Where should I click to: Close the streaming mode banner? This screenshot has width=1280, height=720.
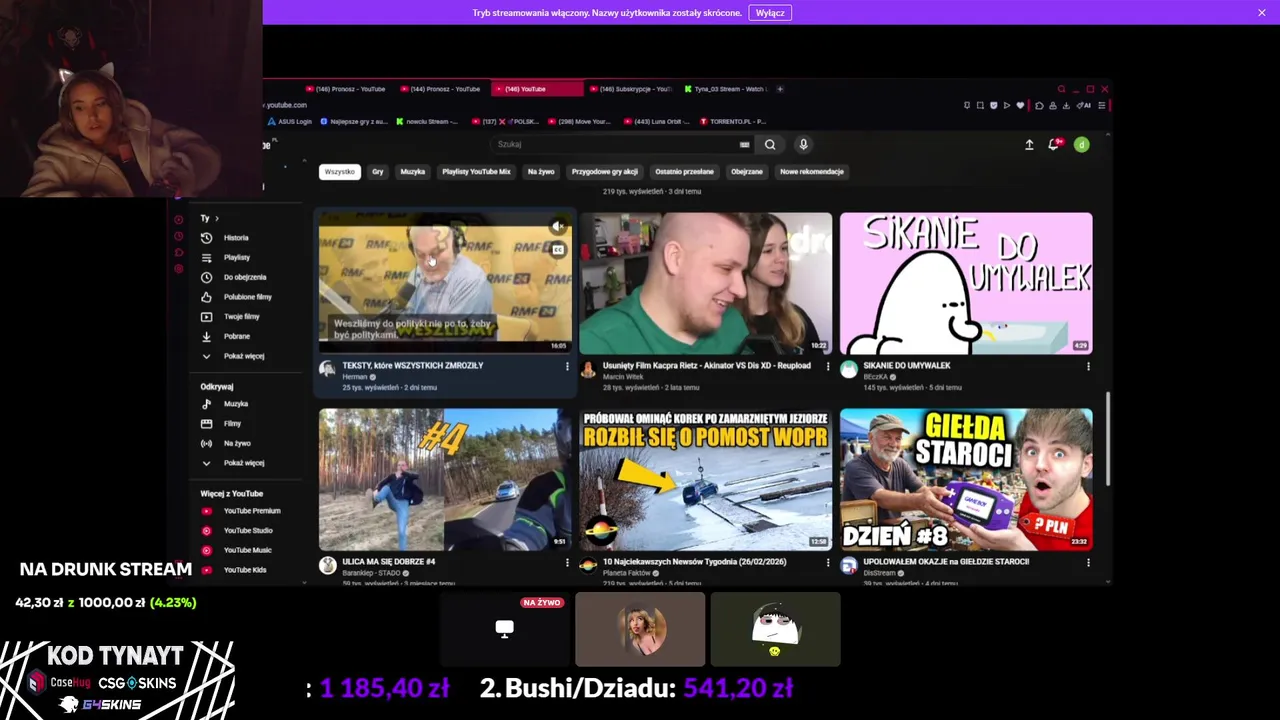point(1262,13)
